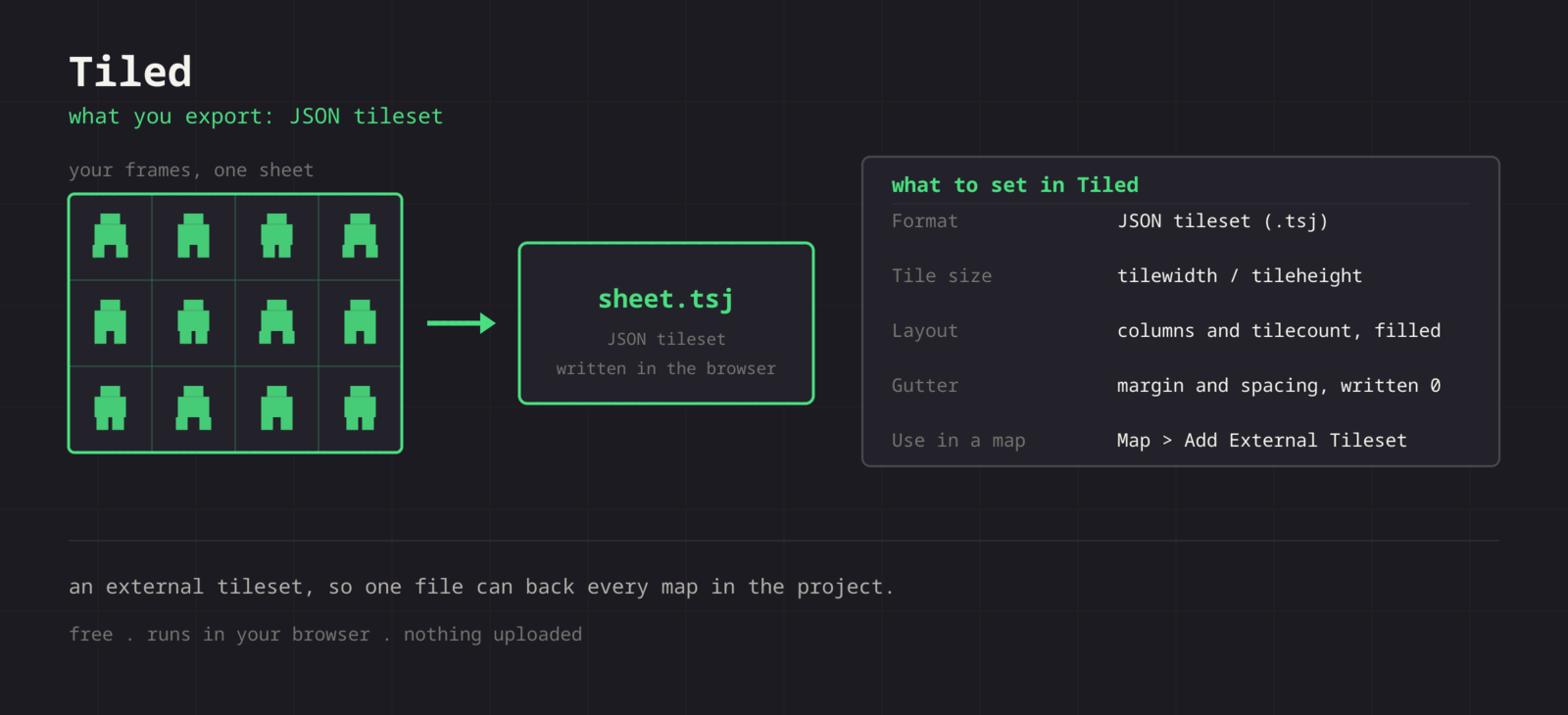The image size is (1568, 715).
Task: Select the "what you export: JSON tileset" subtitle
Action: [256, 117]
